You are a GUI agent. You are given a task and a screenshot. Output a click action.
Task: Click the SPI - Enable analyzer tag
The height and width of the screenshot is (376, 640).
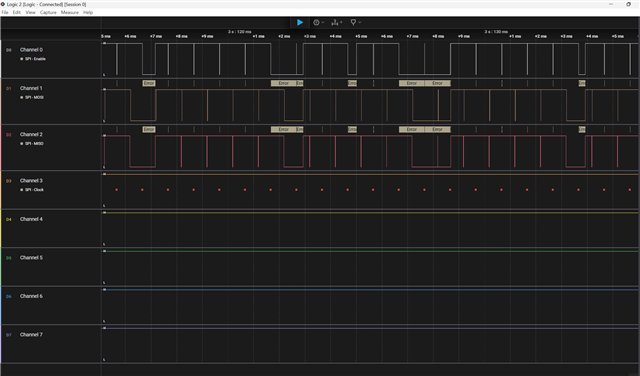33,59
